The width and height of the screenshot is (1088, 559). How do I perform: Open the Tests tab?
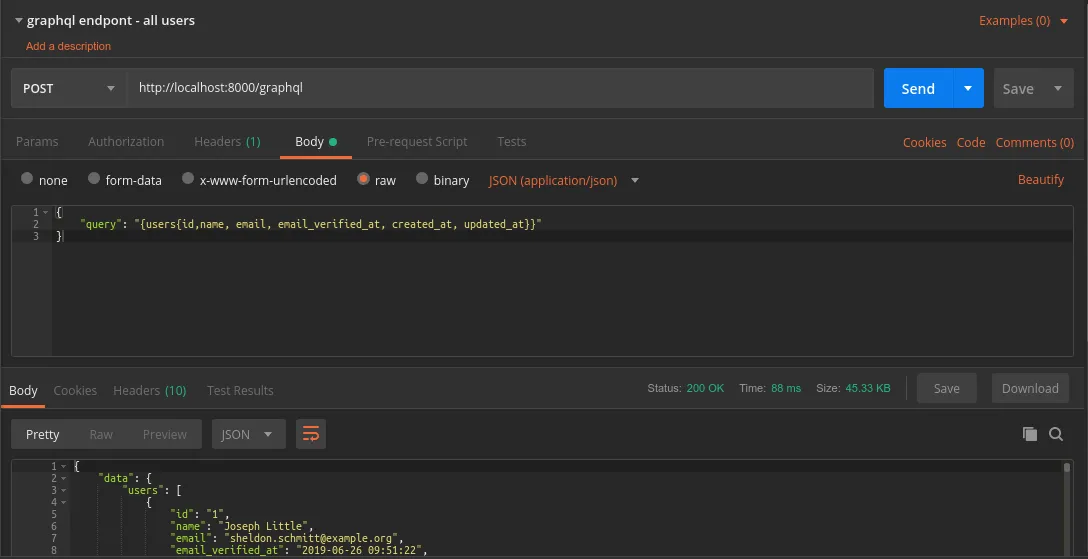[x=511, y=141]
